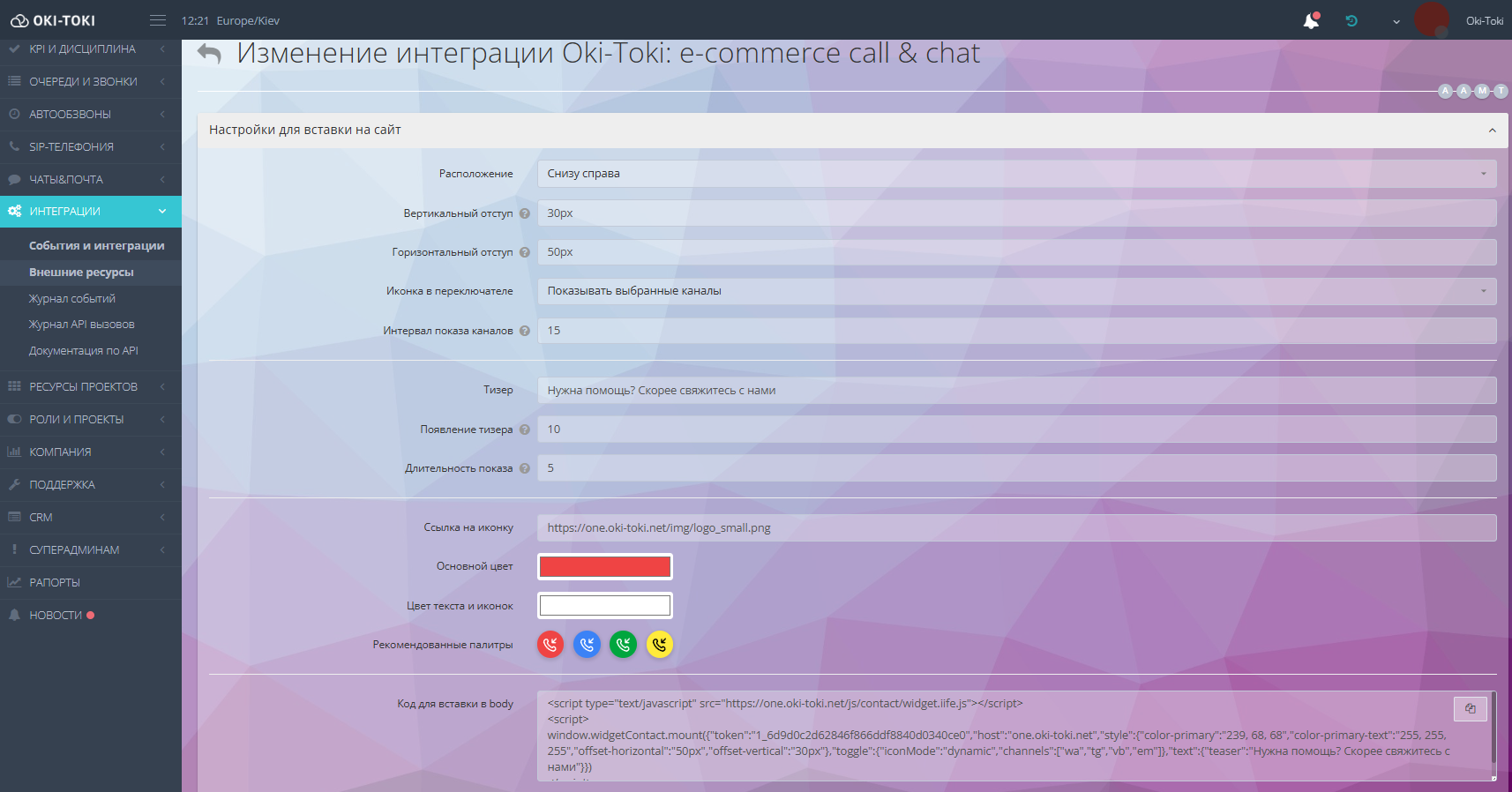1512x792 pixels.
Task: Open Документация по API link
Action: [x=83, y=351]
